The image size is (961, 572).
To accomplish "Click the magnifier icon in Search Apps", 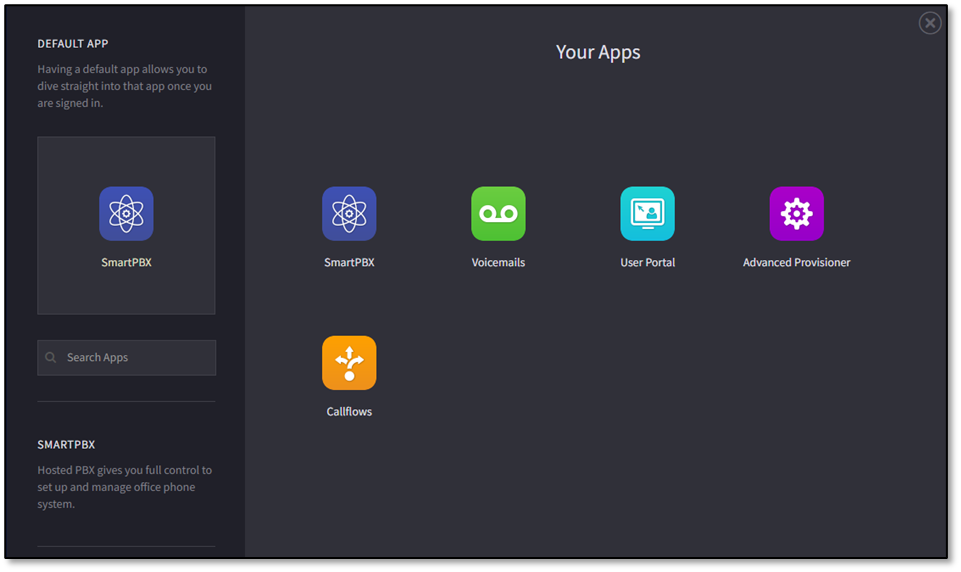I will pyautogui.click(x=51, y=357).
